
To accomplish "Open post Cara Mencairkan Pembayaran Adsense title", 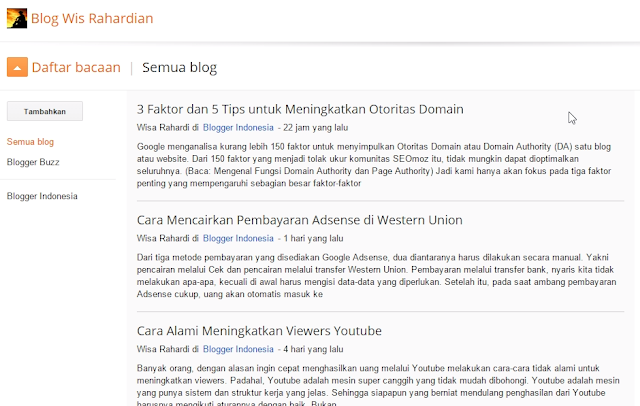I will (300, 220).
